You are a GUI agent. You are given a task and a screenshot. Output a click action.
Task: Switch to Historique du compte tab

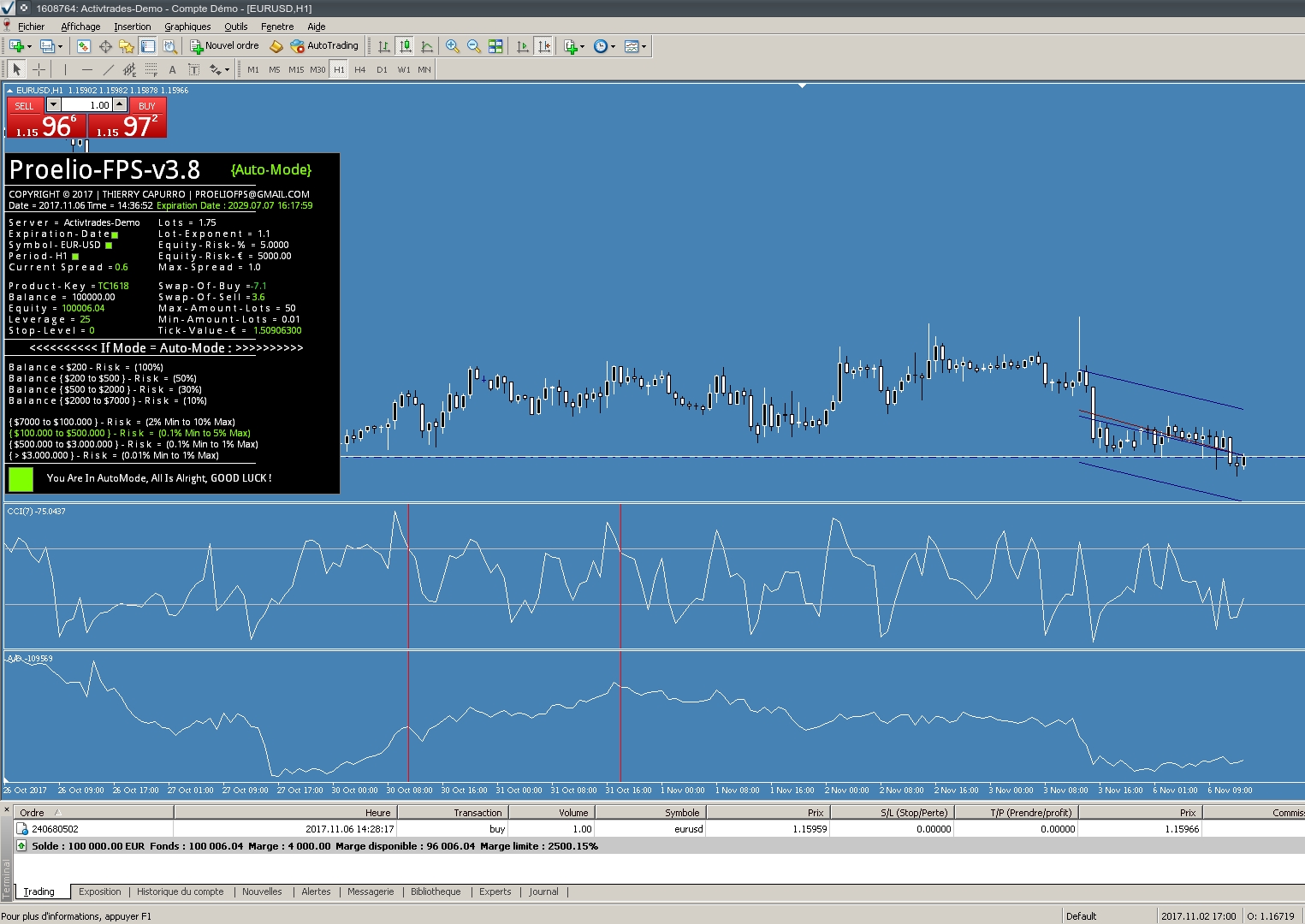tap(180, 891)
